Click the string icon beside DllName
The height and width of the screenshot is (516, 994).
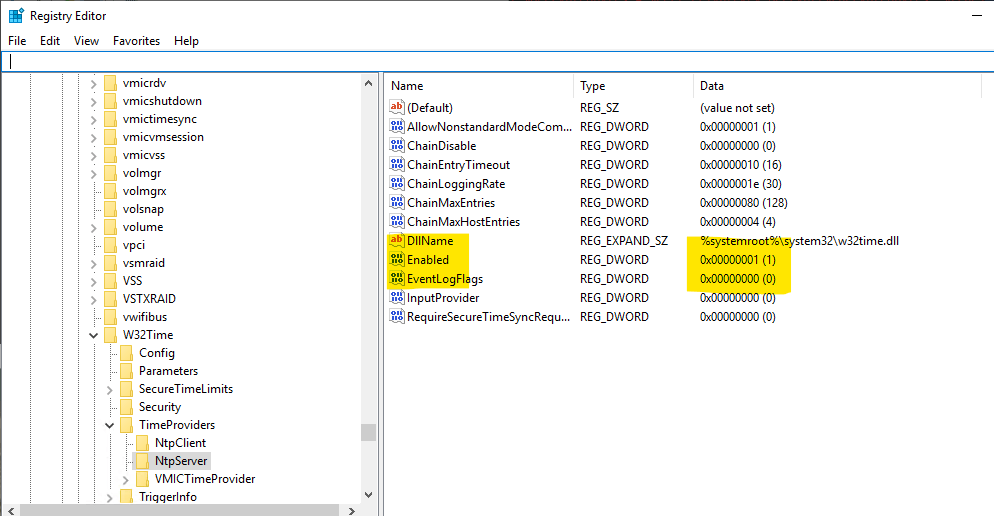(x=397, y=241)
